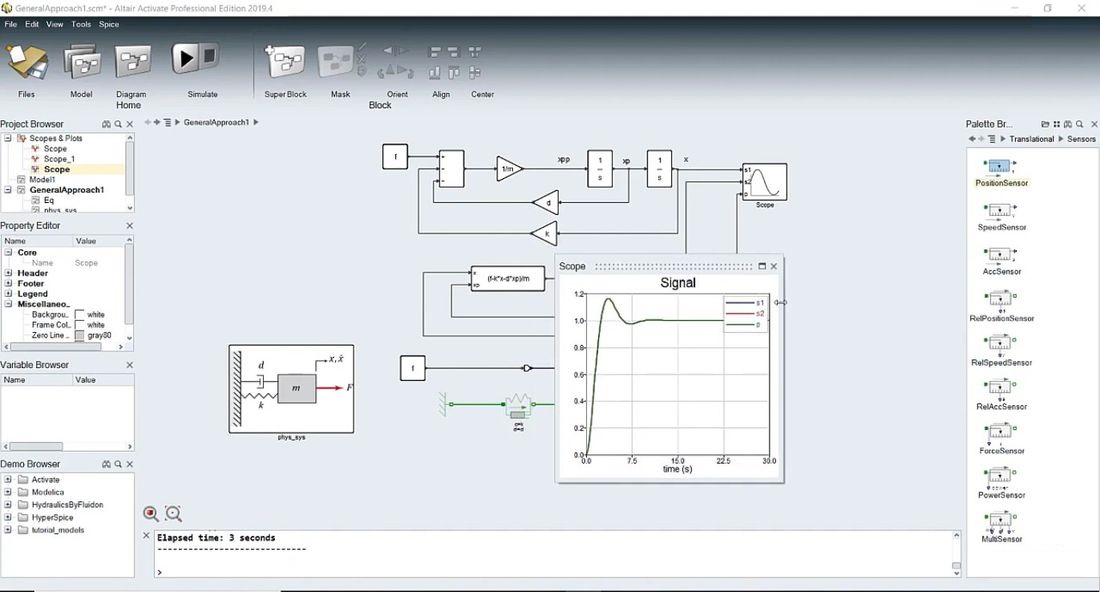Run the simulation with the play icon
Image resolution: width=1100 pixels, height=592 pixels.
click(187, 58)
